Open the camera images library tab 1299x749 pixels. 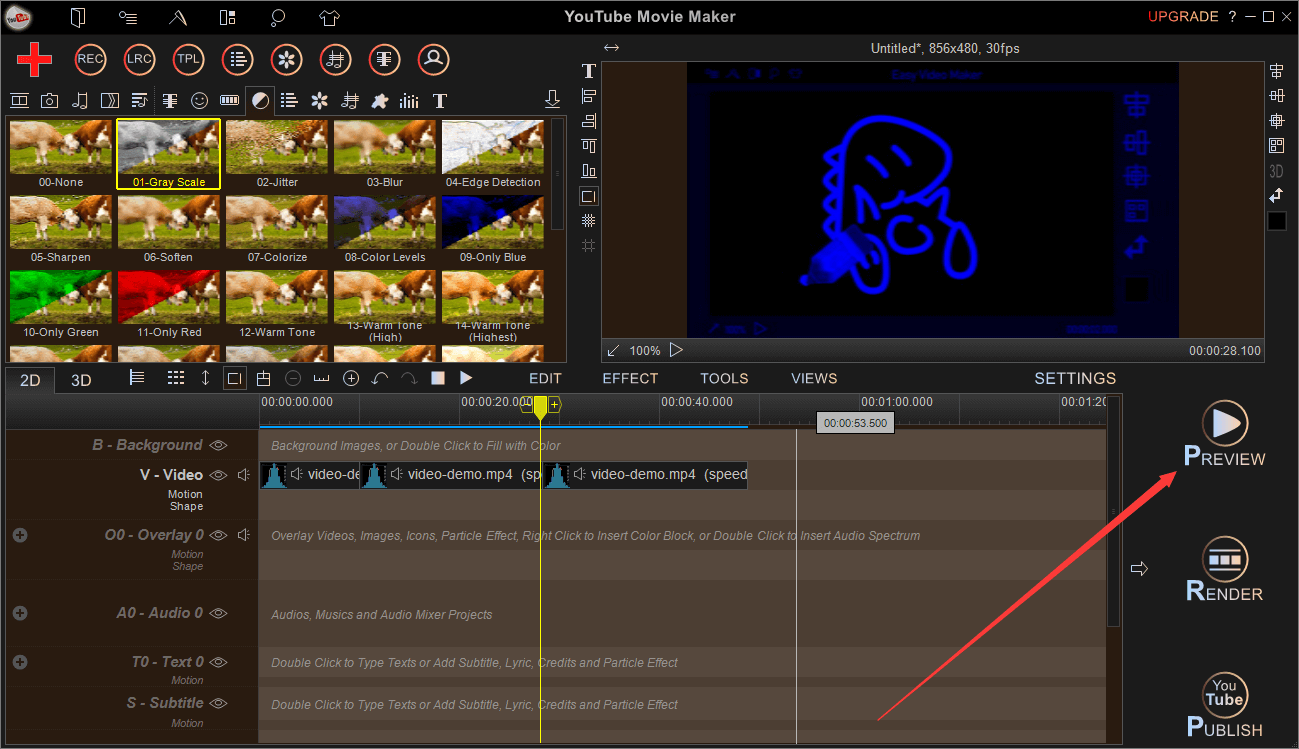[x=49, y=100]
